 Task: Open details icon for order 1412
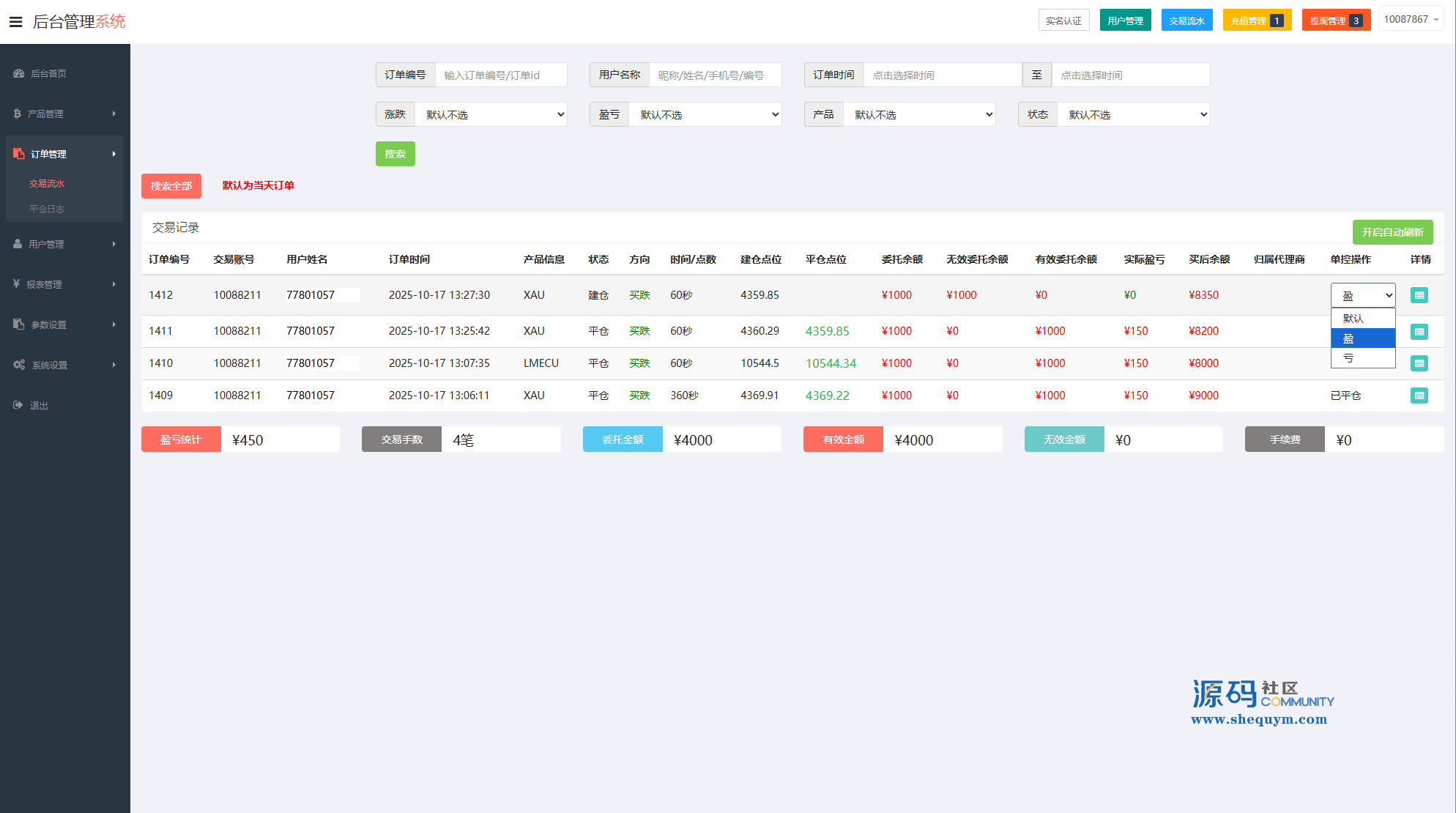click(1419, 295)
